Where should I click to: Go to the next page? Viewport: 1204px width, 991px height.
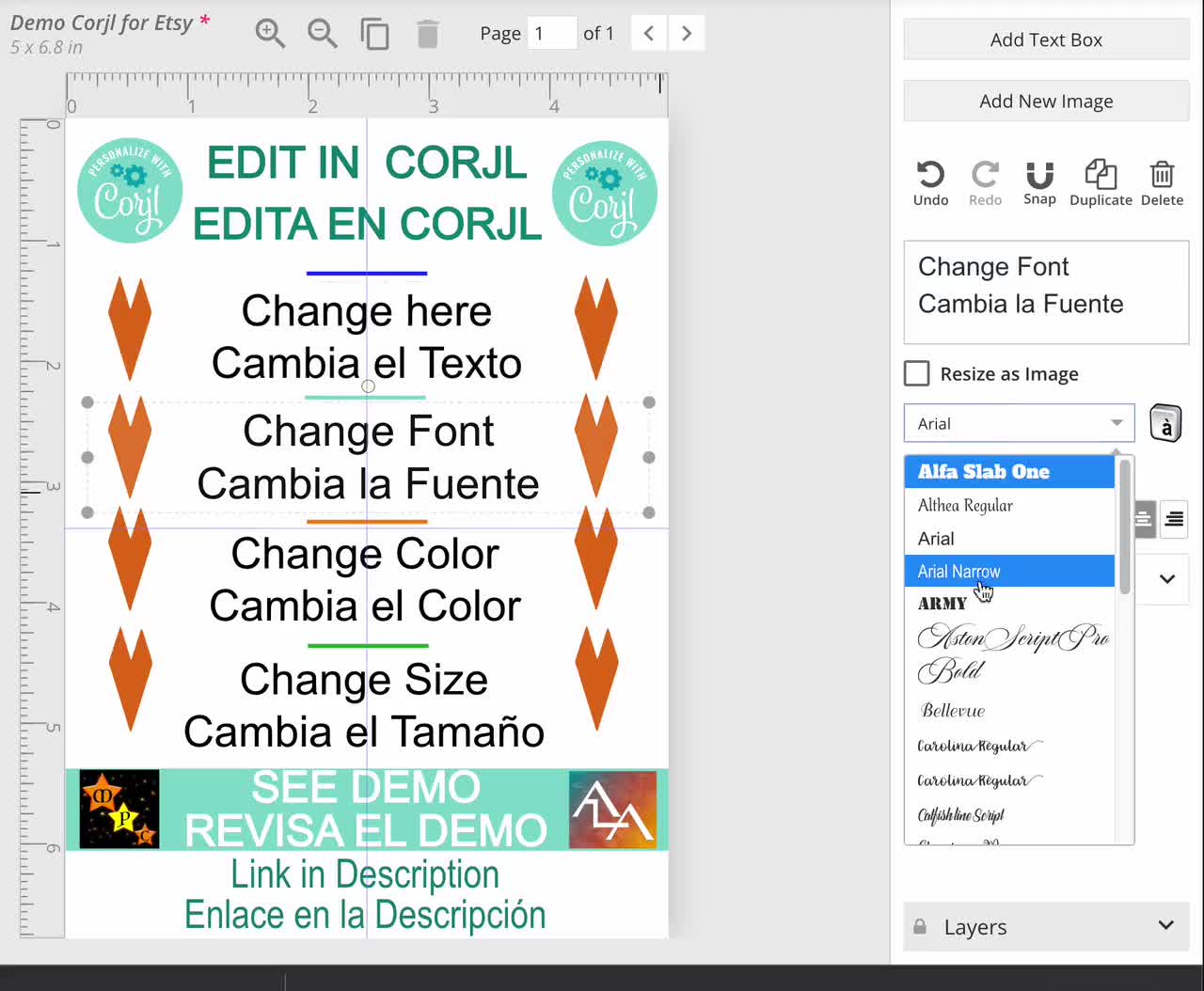687,33
